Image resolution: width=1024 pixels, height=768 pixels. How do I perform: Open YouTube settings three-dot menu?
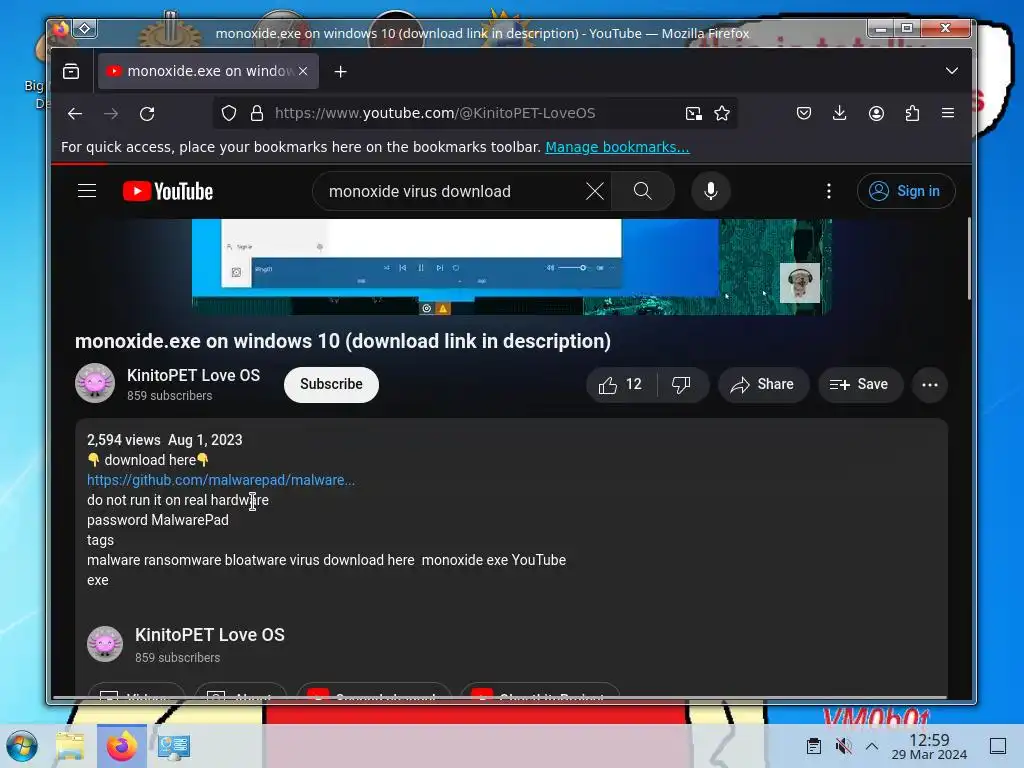[x=829, y=191]
